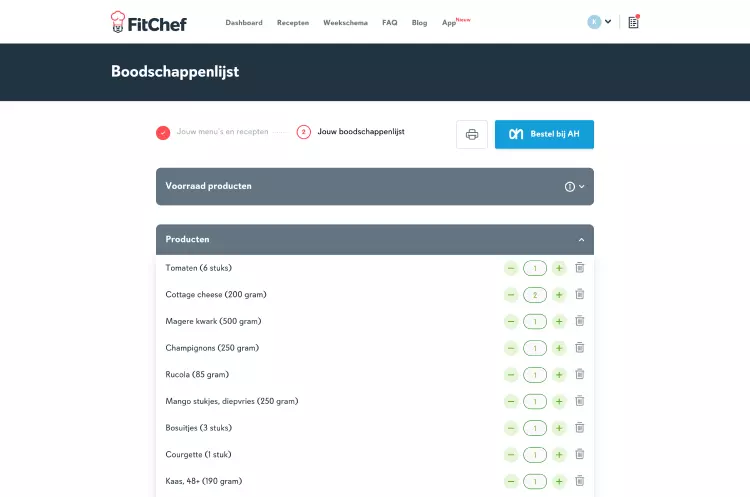
Task: Open the Weekschema page
Action: tap(345, 22)
